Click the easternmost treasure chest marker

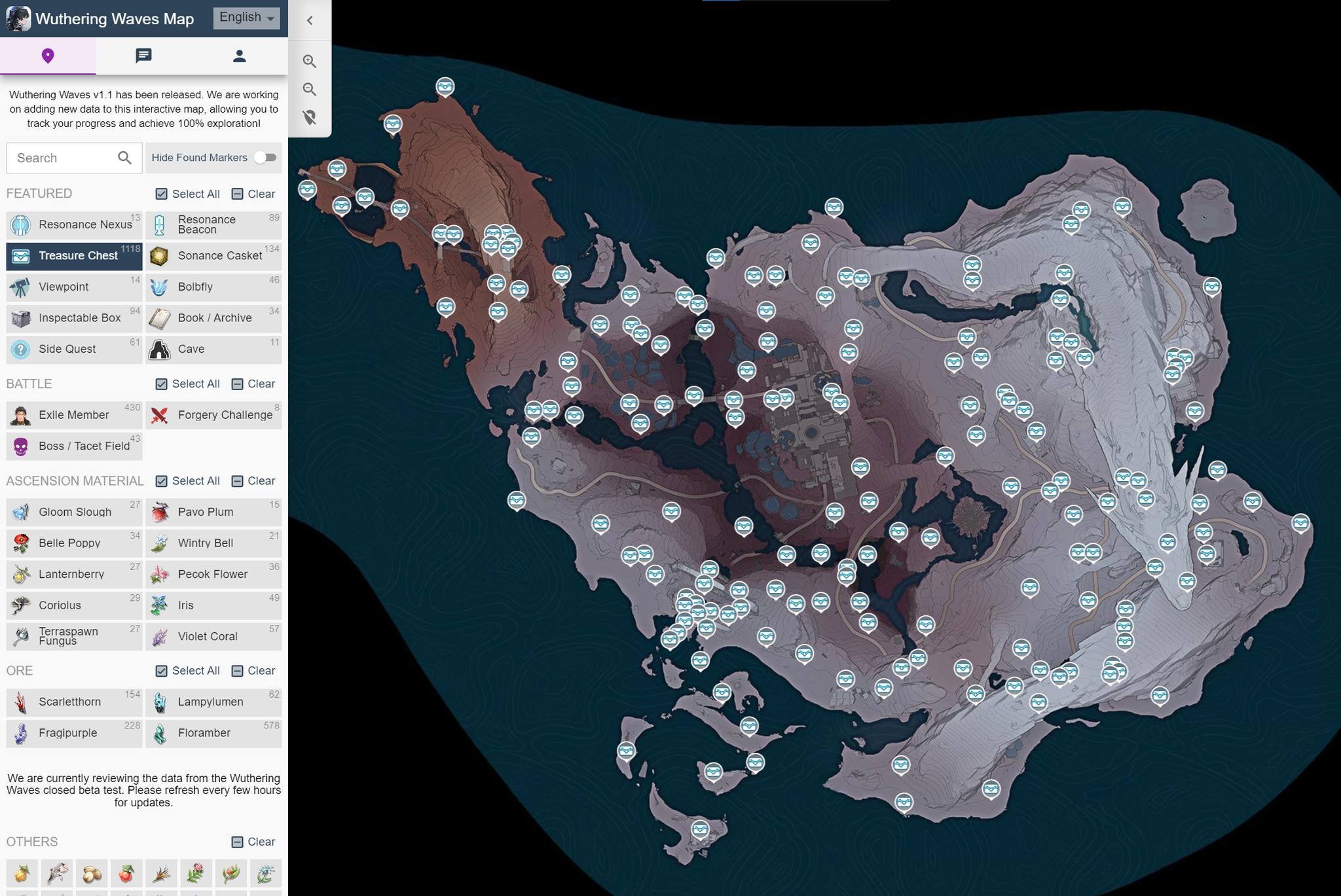[1300, 524]
